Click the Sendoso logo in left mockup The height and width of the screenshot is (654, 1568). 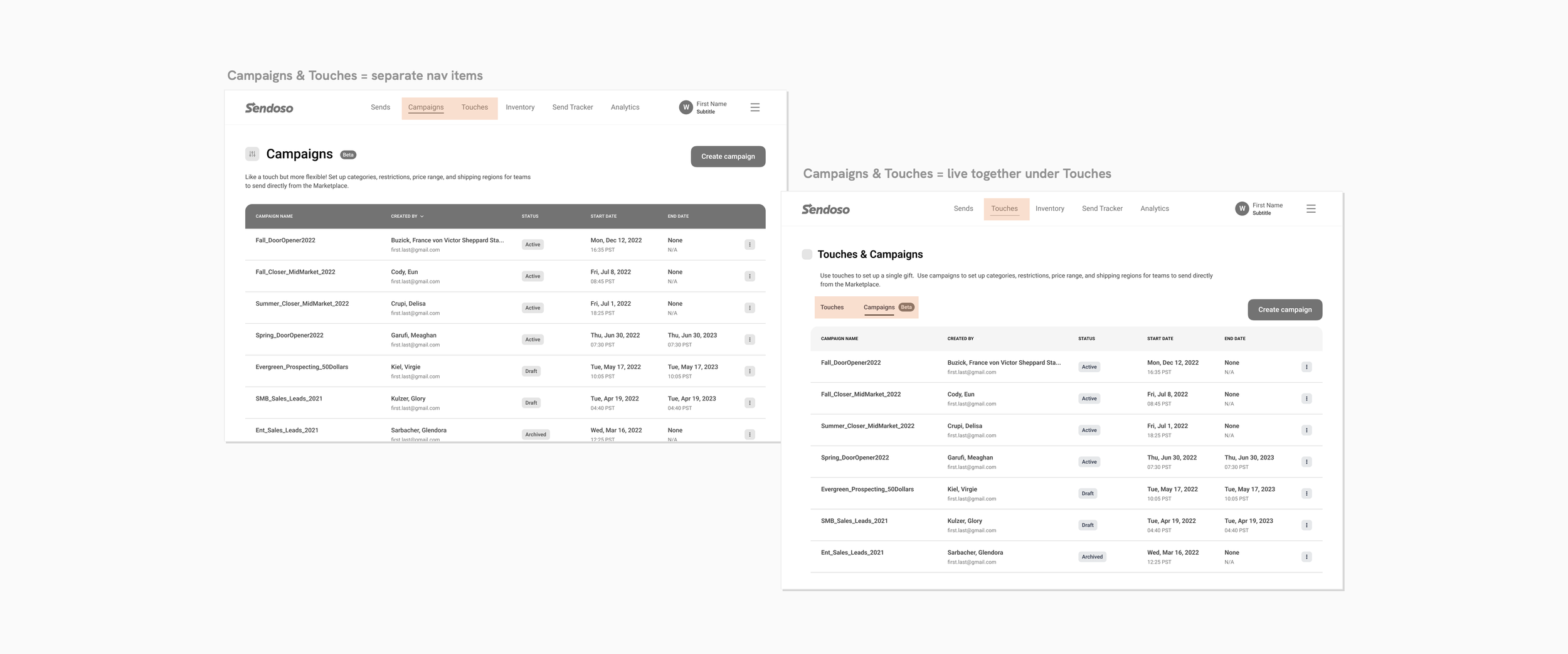[x=269, y=108]
